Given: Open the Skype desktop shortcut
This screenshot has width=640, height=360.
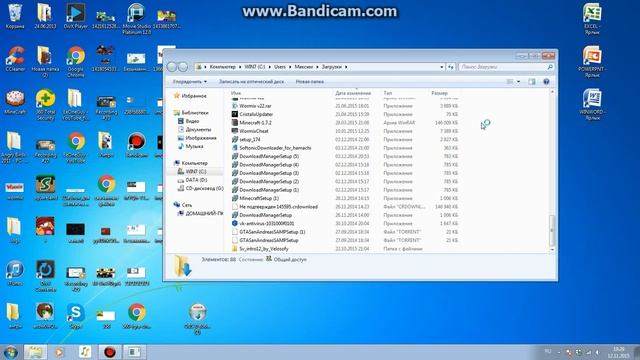Looking at the screenshot, I should (x=76, y=316).
